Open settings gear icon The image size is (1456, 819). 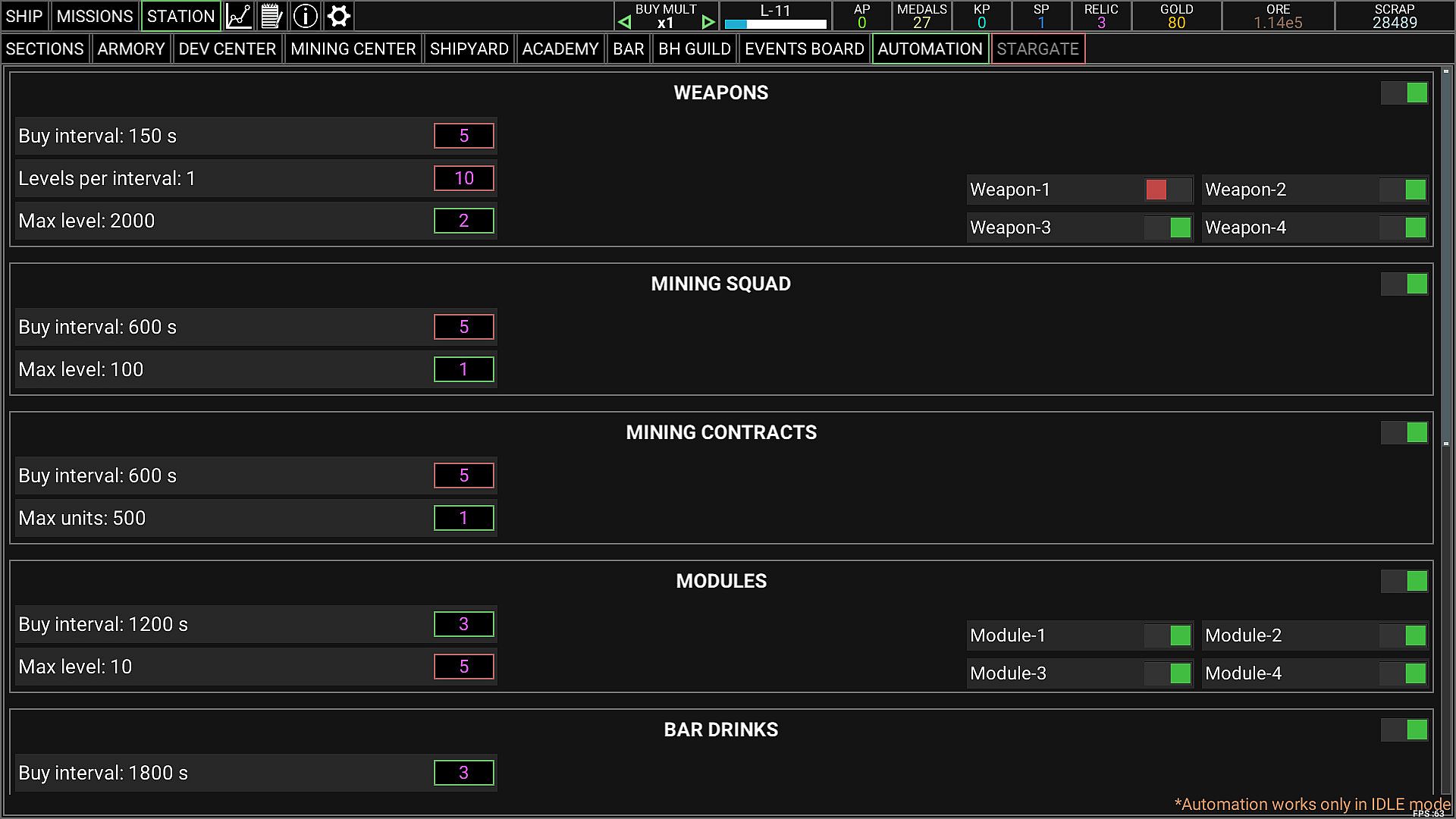point(339,16)
